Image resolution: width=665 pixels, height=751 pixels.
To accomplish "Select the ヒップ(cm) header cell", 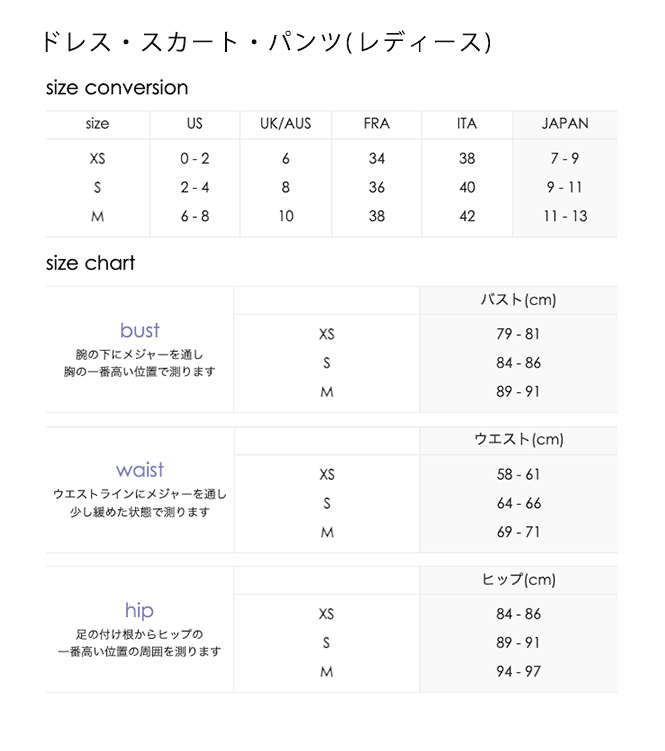I will 518,580.
